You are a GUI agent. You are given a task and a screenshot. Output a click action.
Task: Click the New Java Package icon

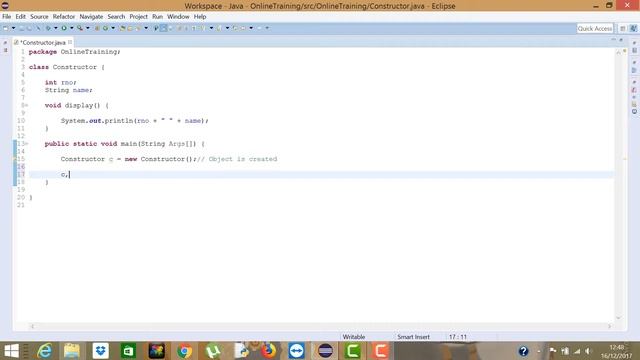coord(97,28)
